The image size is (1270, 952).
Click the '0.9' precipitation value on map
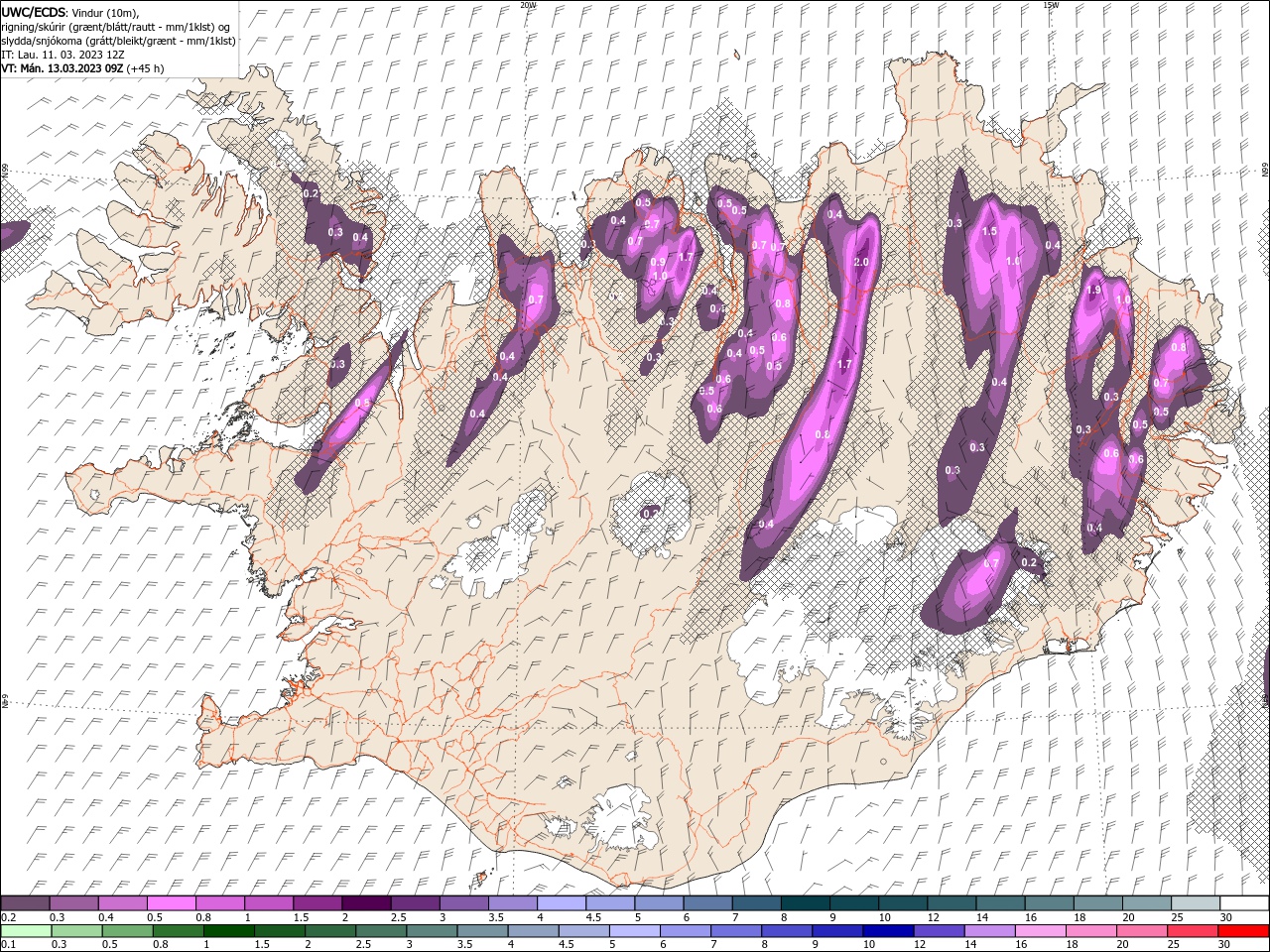pyautogui.click(x=658, y=262)
